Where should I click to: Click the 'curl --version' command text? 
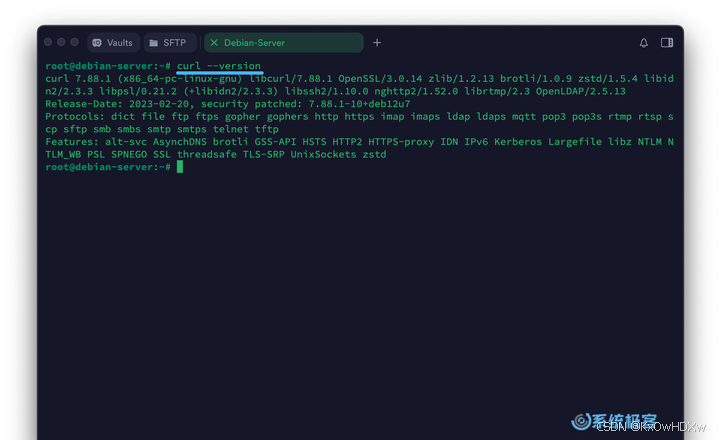[x=219, y=66]
